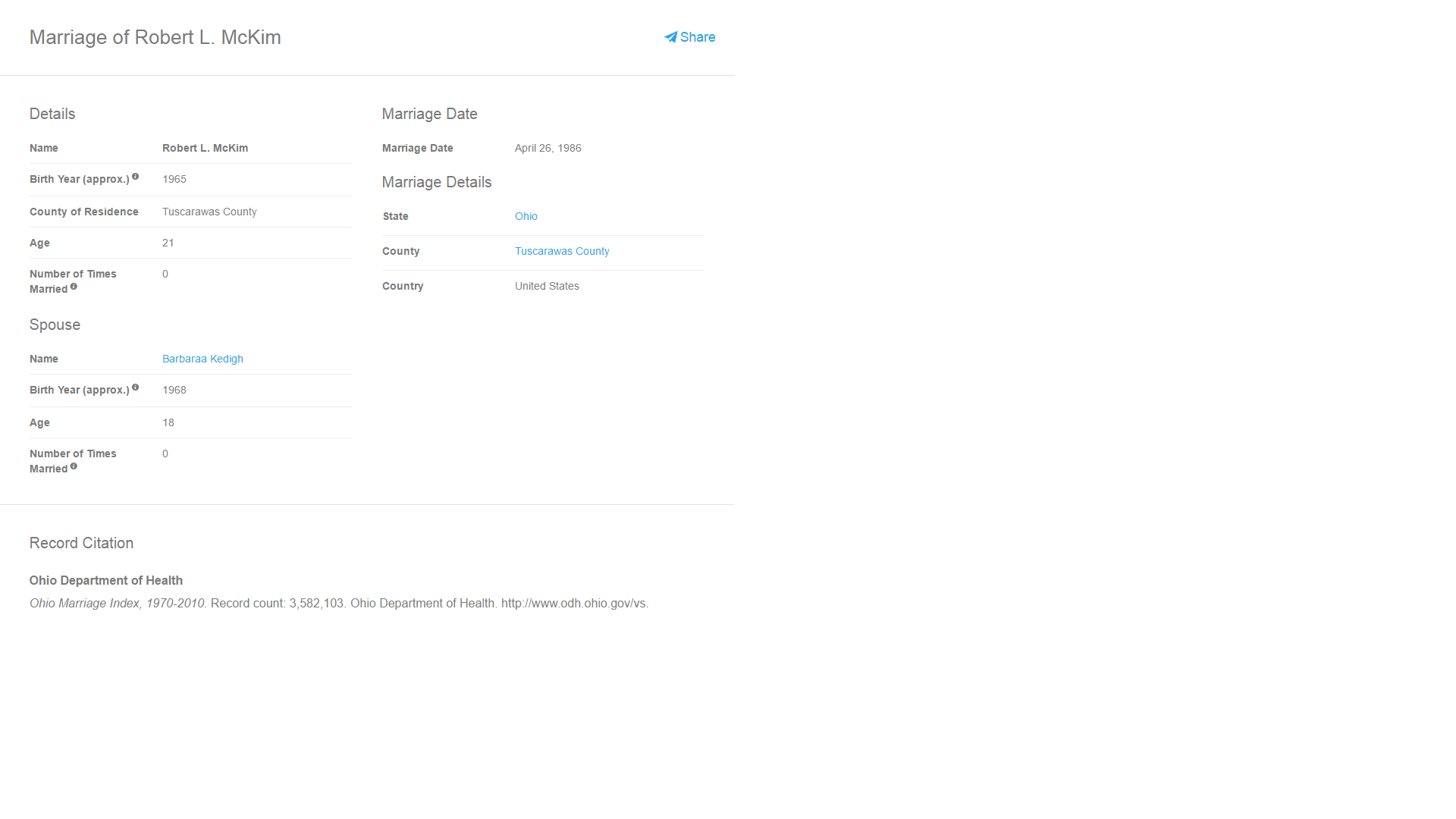Click the spouse age value 18
The image size is (1456, 819).
[168, 422]
